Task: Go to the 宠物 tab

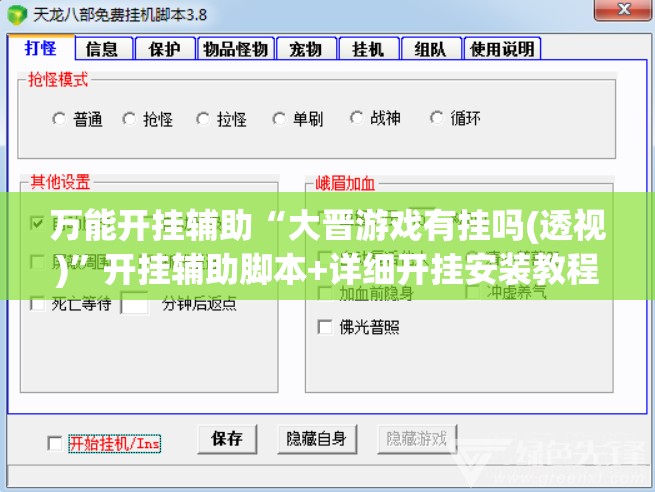Action: click(x=306, y=49)
